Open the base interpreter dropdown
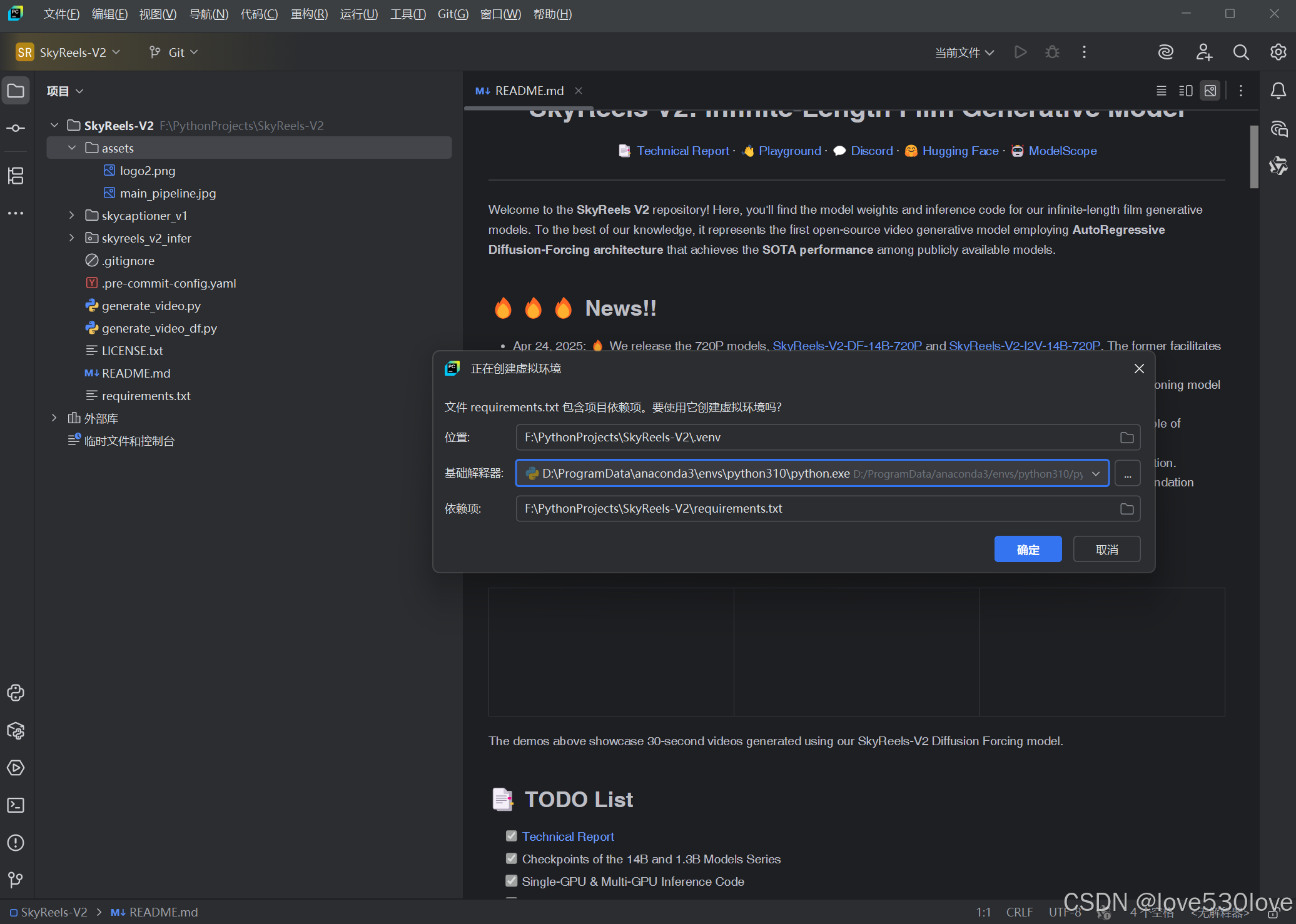Screen dimensions: 1296x924 [x=1096, y=474]
